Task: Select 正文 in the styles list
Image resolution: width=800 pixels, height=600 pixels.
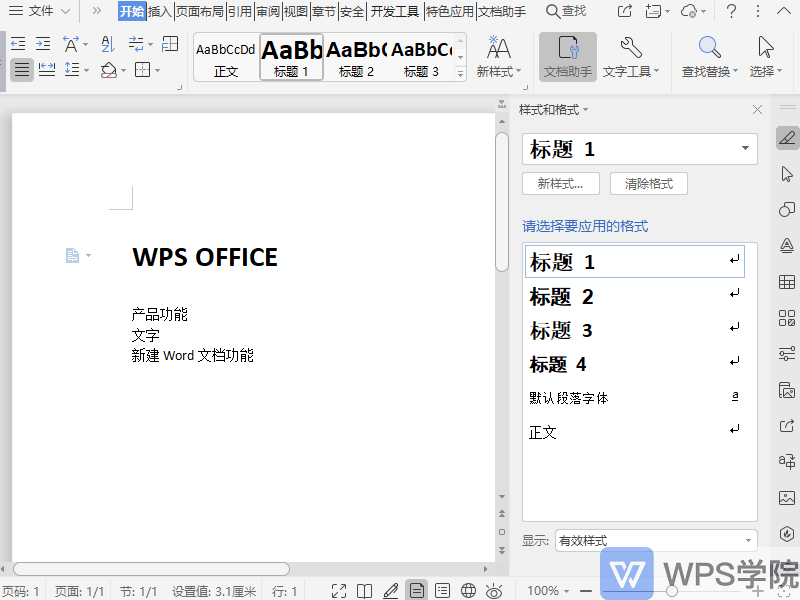Action: click(634, 432)
